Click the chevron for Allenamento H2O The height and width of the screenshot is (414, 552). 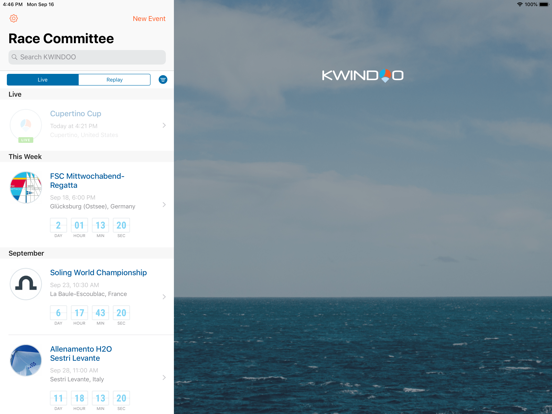tap(164, 377)
